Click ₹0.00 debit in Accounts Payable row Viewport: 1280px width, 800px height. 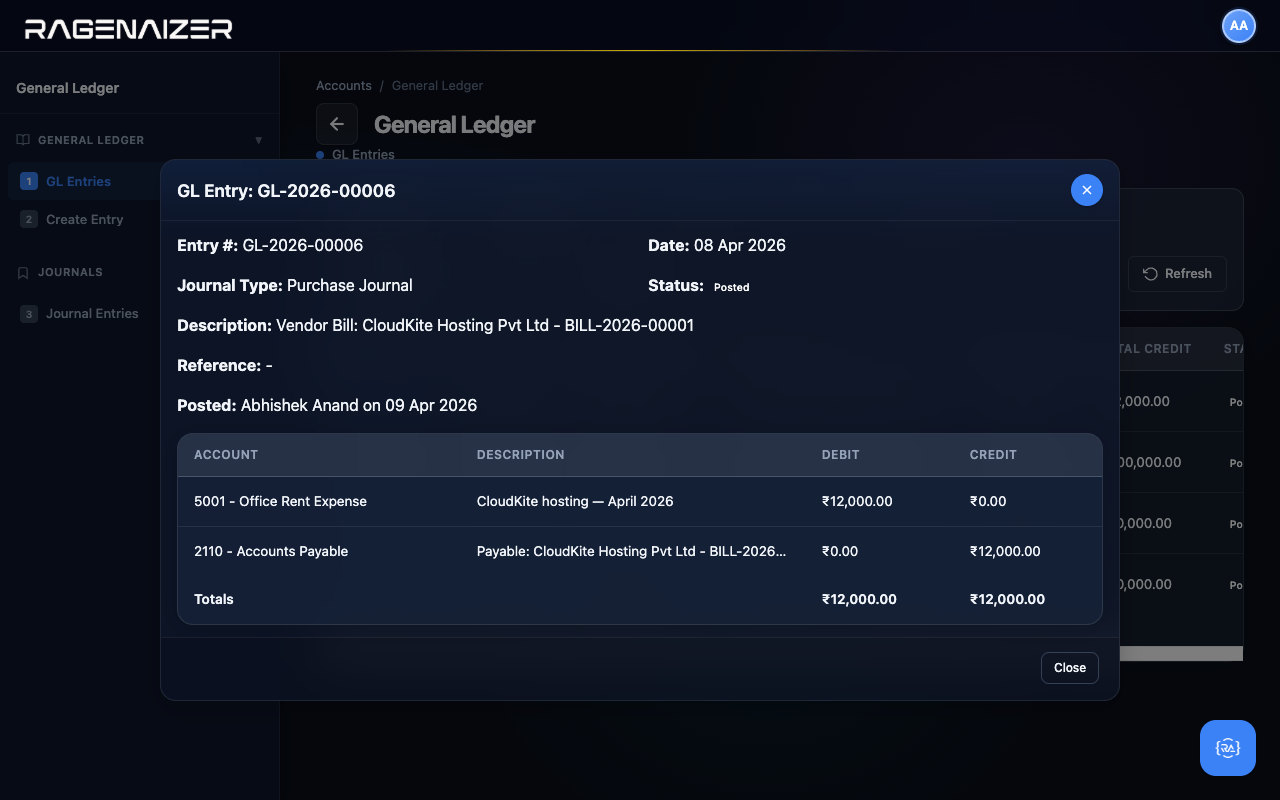click(840, 551)
